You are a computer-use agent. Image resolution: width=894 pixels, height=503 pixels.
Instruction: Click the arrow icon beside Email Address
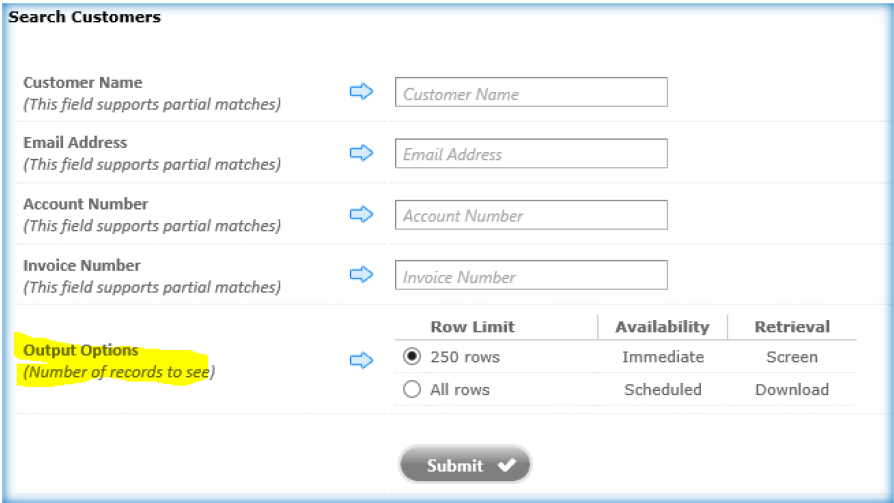tap(361, 153)
